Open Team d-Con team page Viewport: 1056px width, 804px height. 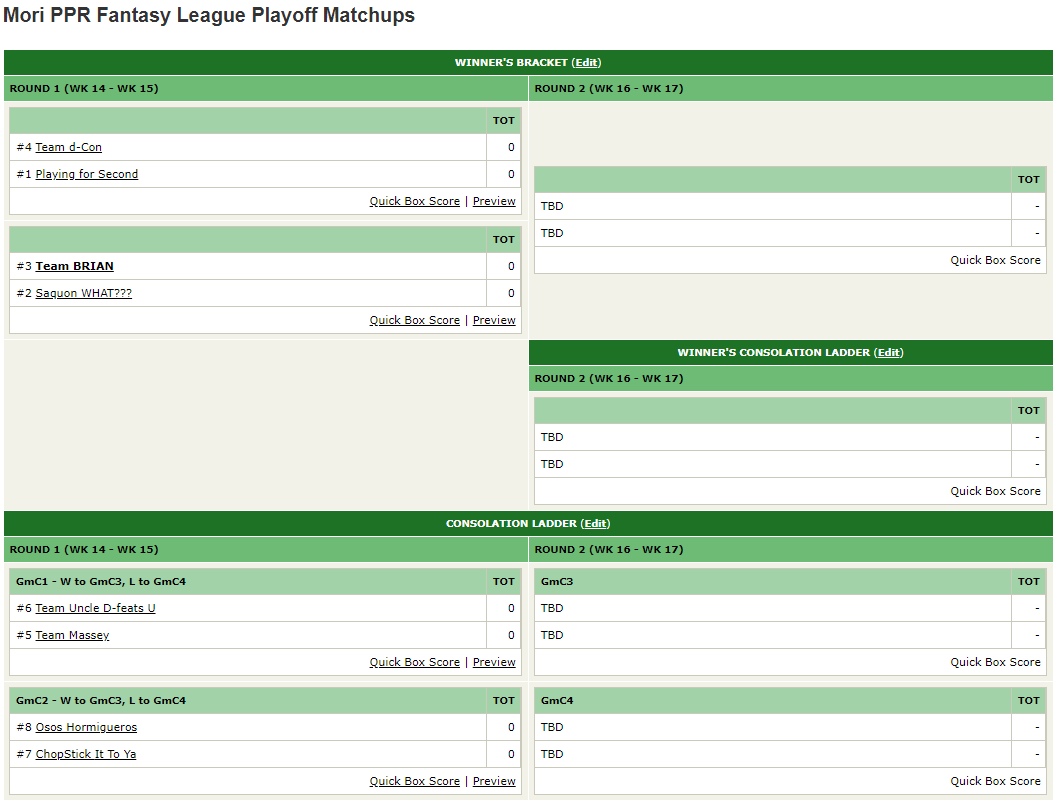[68, 148]
